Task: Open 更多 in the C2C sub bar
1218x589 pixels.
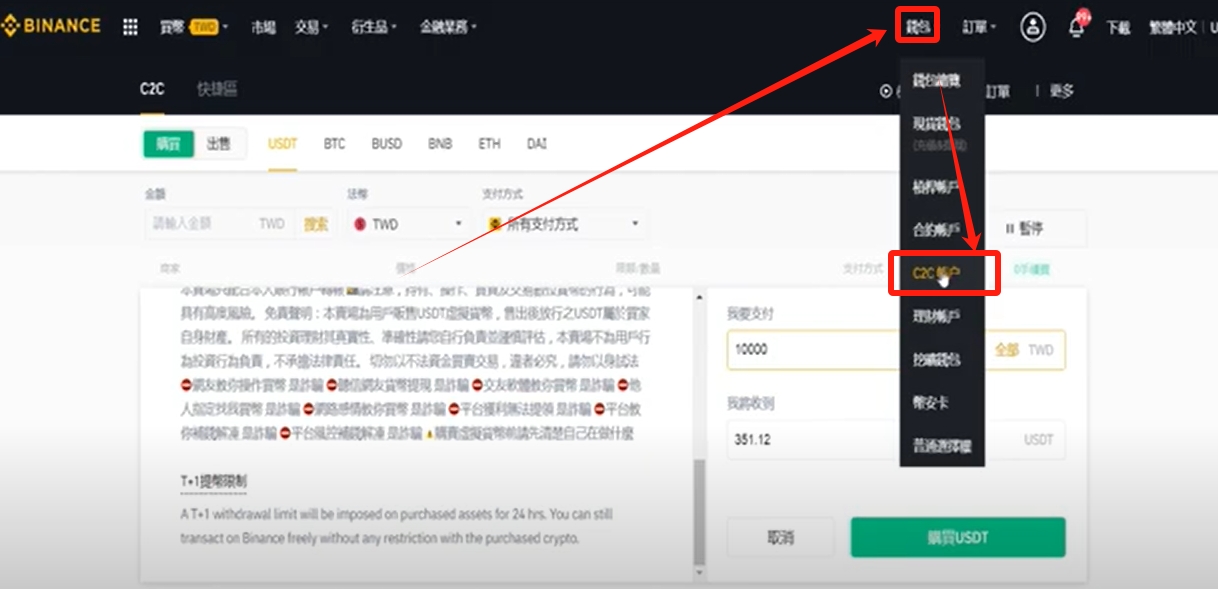Action: (1061, 91)
